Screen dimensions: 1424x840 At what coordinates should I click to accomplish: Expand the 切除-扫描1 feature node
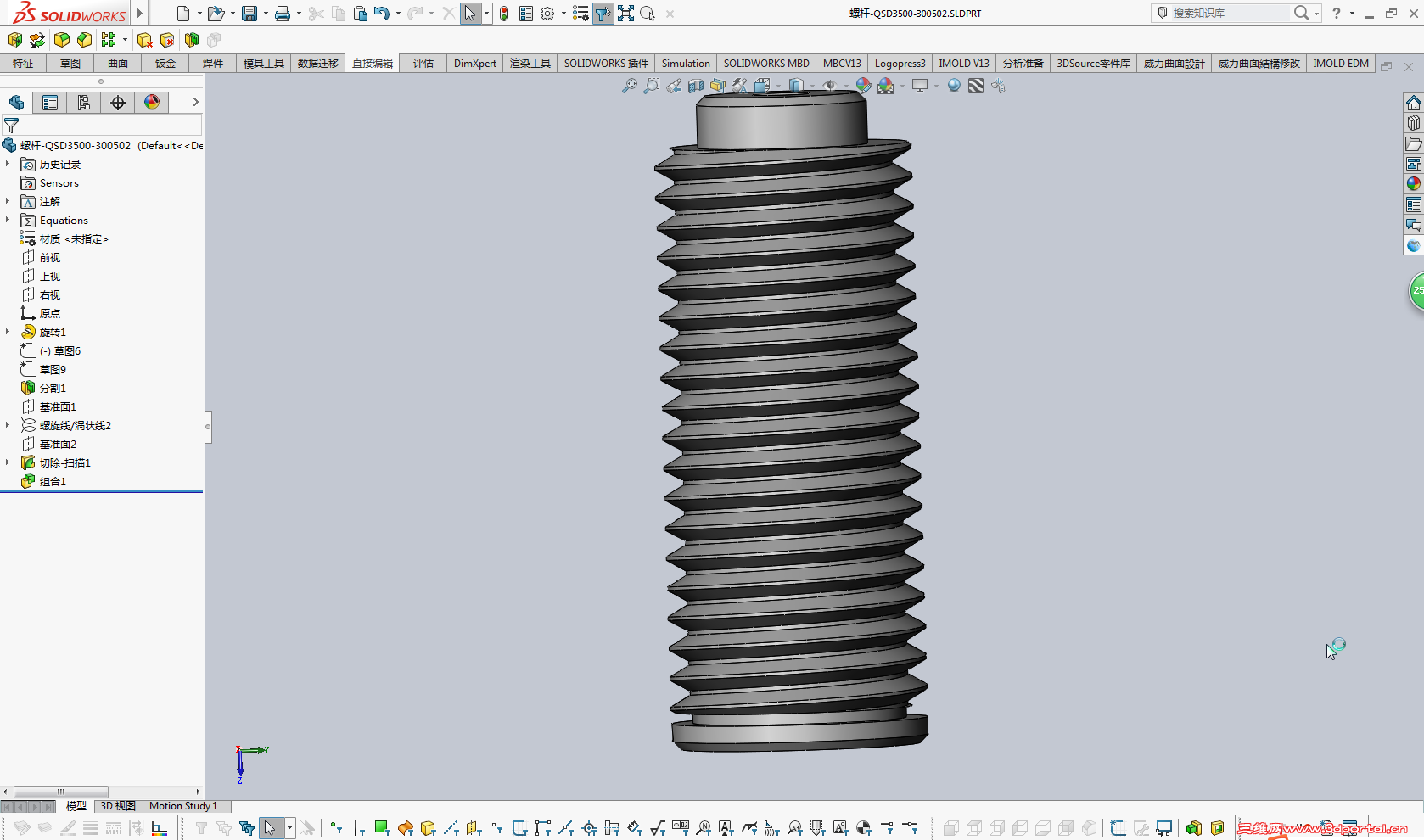coord(8,462)
